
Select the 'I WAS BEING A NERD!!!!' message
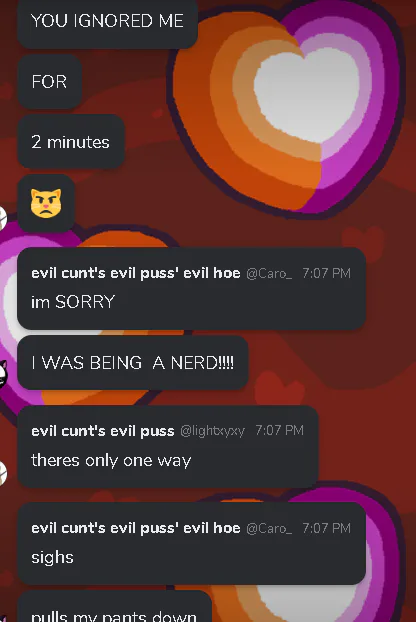[132, 363]
